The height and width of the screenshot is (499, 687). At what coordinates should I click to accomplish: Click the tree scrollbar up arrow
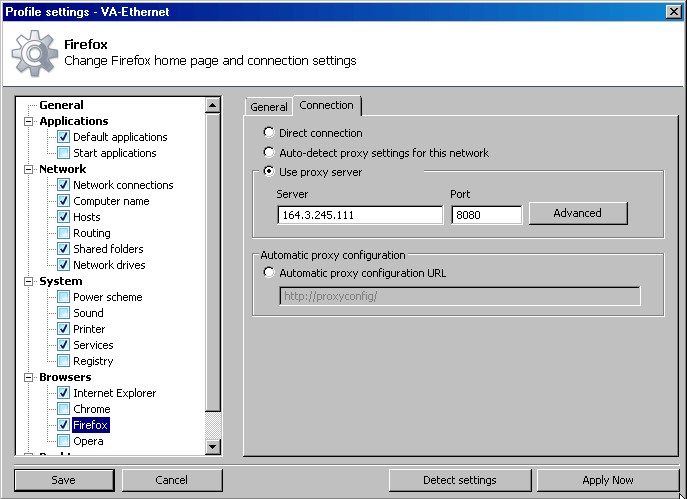coord(212,105)
